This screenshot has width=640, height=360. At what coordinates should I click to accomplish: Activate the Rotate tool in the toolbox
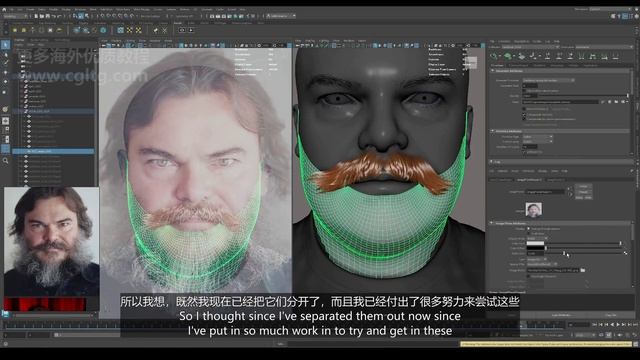click(x=5, y=82)
